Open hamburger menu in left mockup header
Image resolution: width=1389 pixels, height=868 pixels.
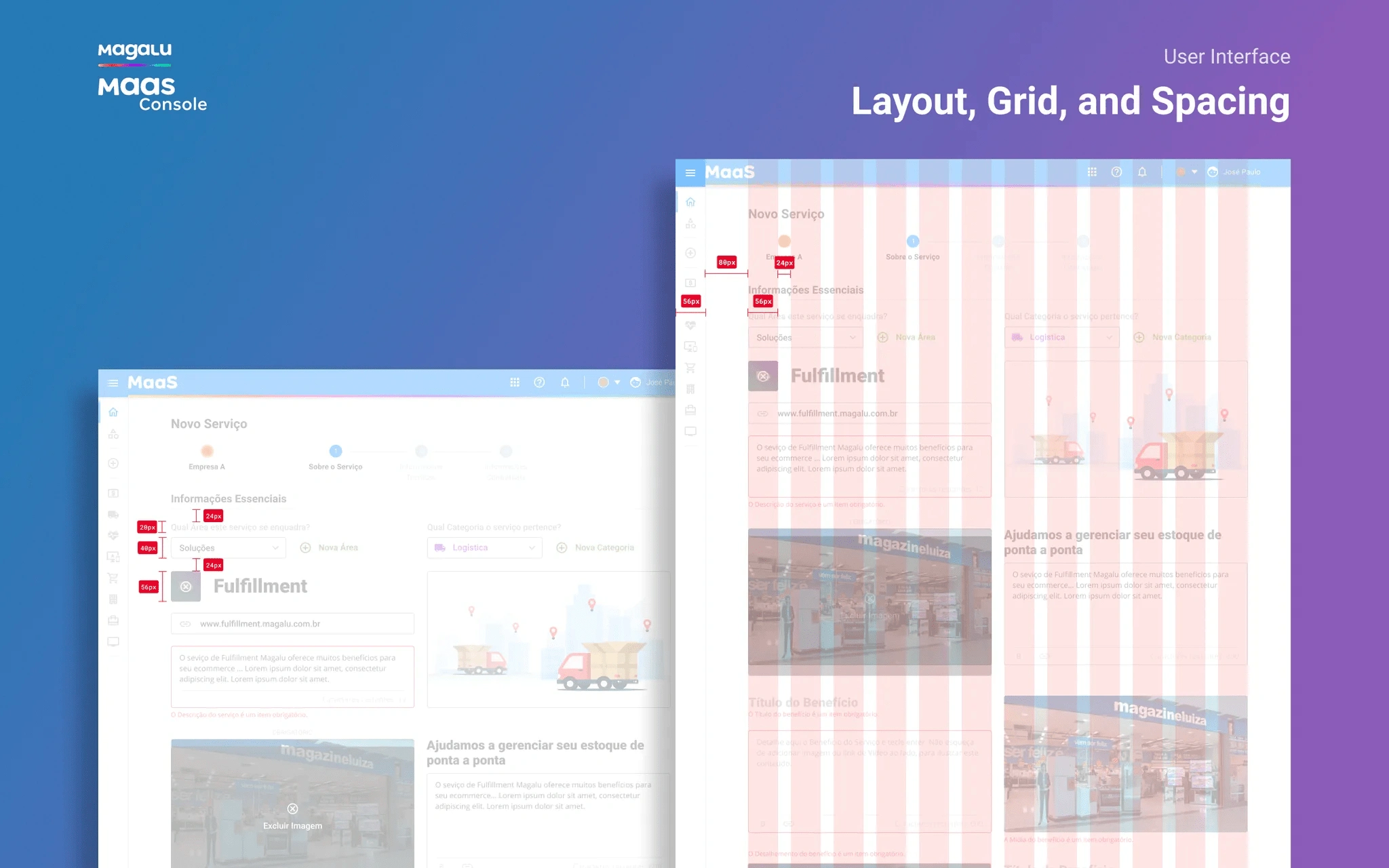(113, 383)
